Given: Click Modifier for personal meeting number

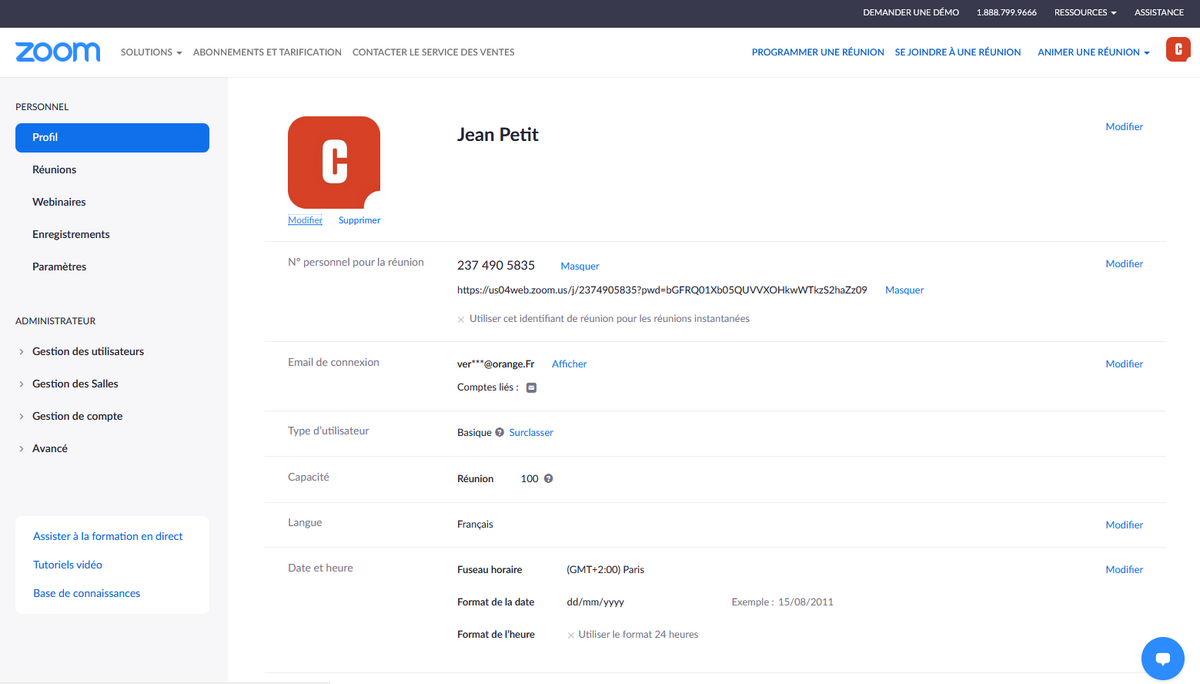Looking at the screenshot, I should [1124, 264].
